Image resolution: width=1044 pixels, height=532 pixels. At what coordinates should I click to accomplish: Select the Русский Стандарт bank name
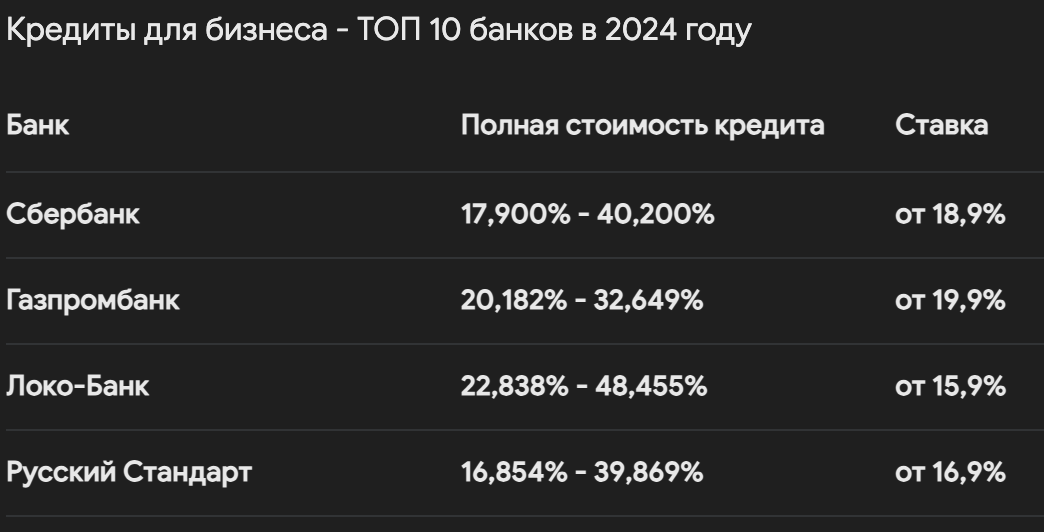pos(129,473)
